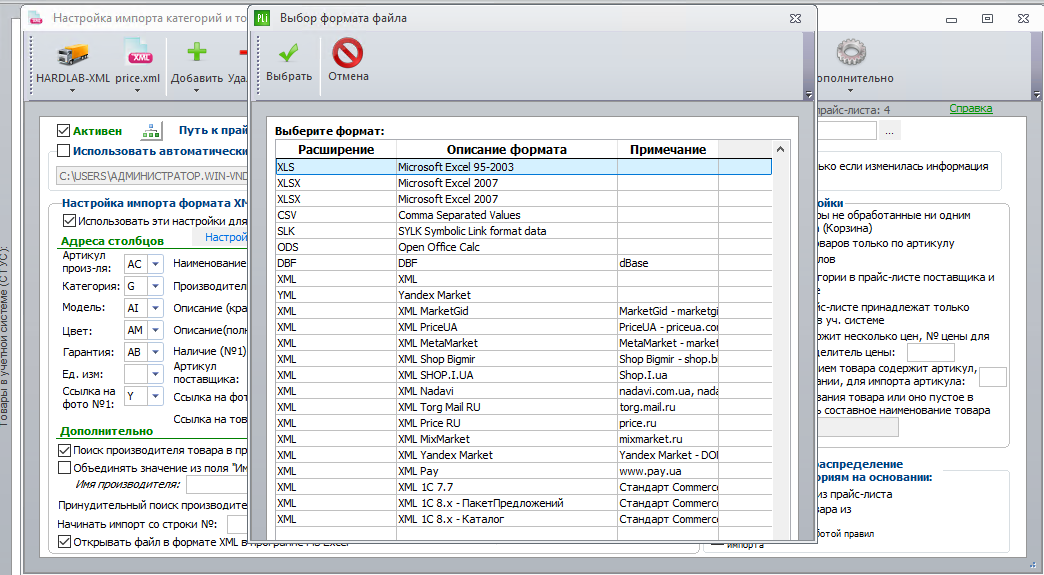
Task: Open Модель column dropdown
Action: point(155,308)
